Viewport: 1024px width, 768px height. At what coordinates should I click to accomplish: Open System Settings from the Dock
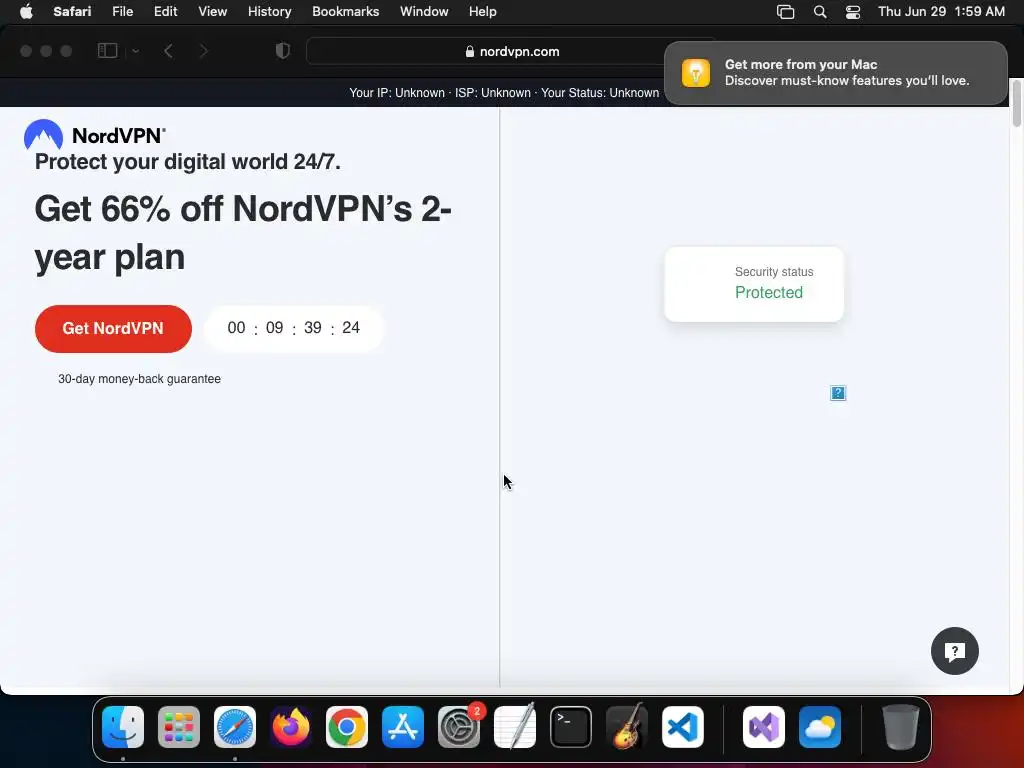(459, 727)
